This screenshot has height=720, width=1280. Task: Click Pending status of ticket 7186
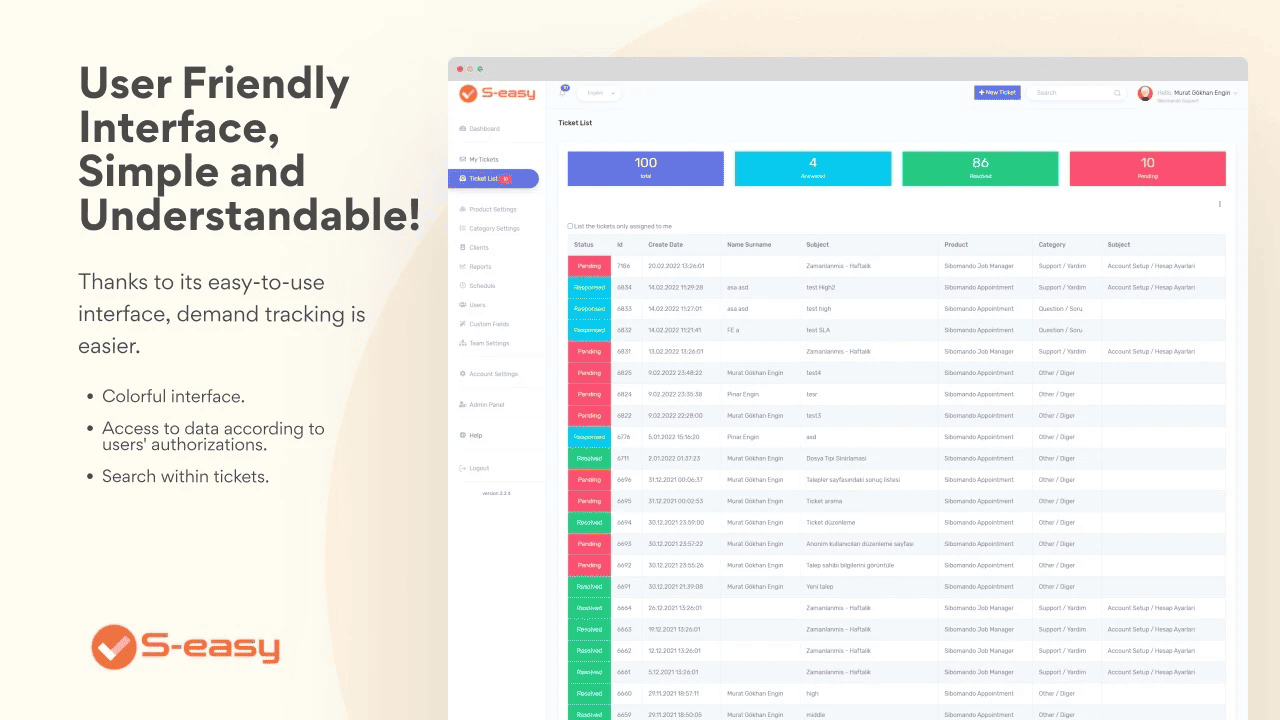pos(589,266)
